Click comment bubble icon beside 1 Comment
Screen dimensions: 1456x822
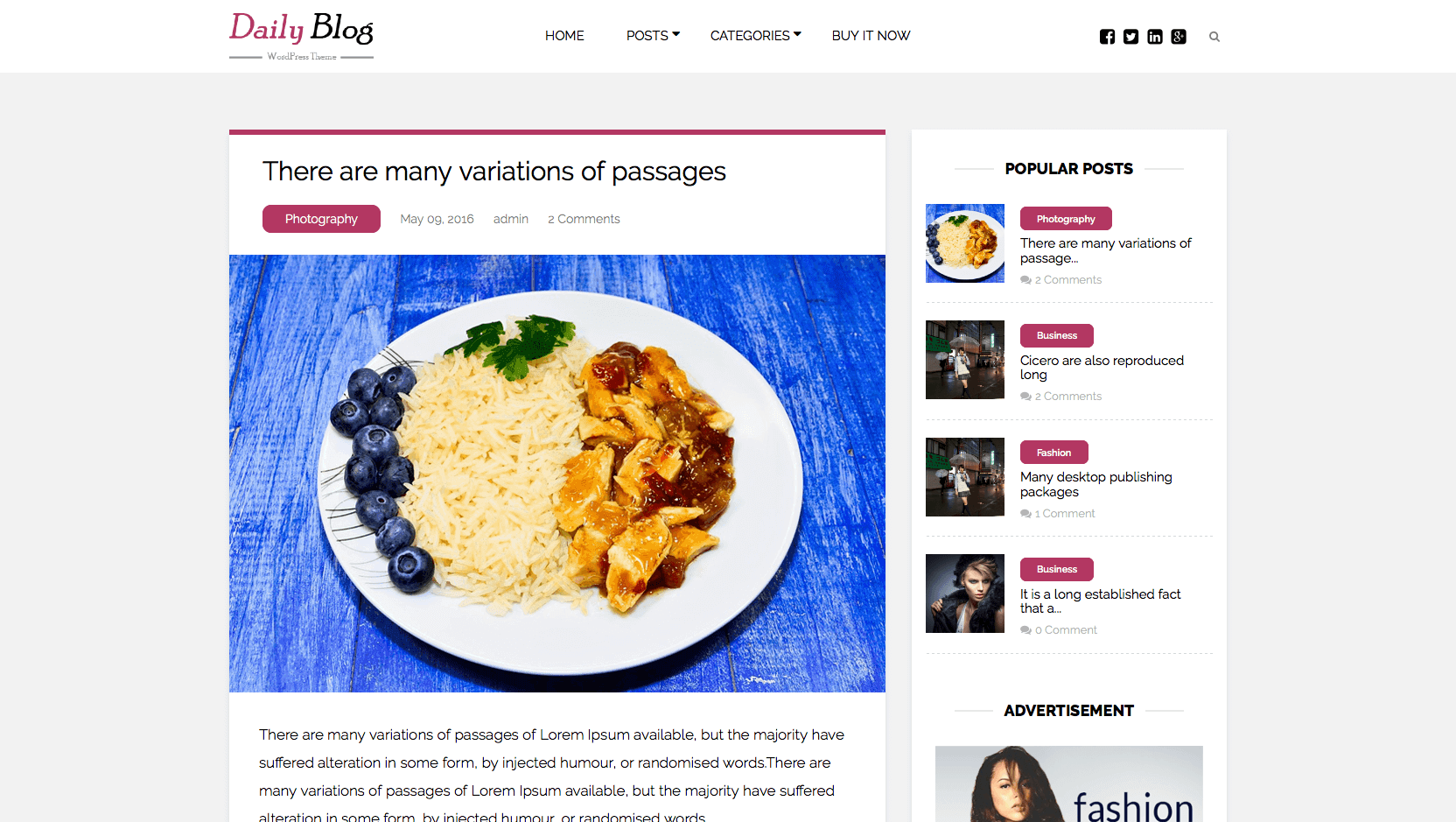click(x=1025, y=514)
